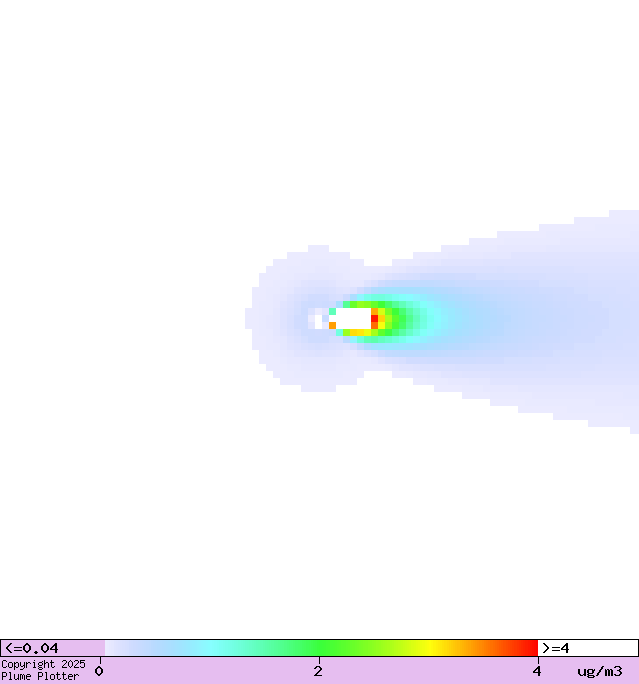Click the '2' tick label on the color scale
Screen dimensions: 639x684
pos(318,671)
